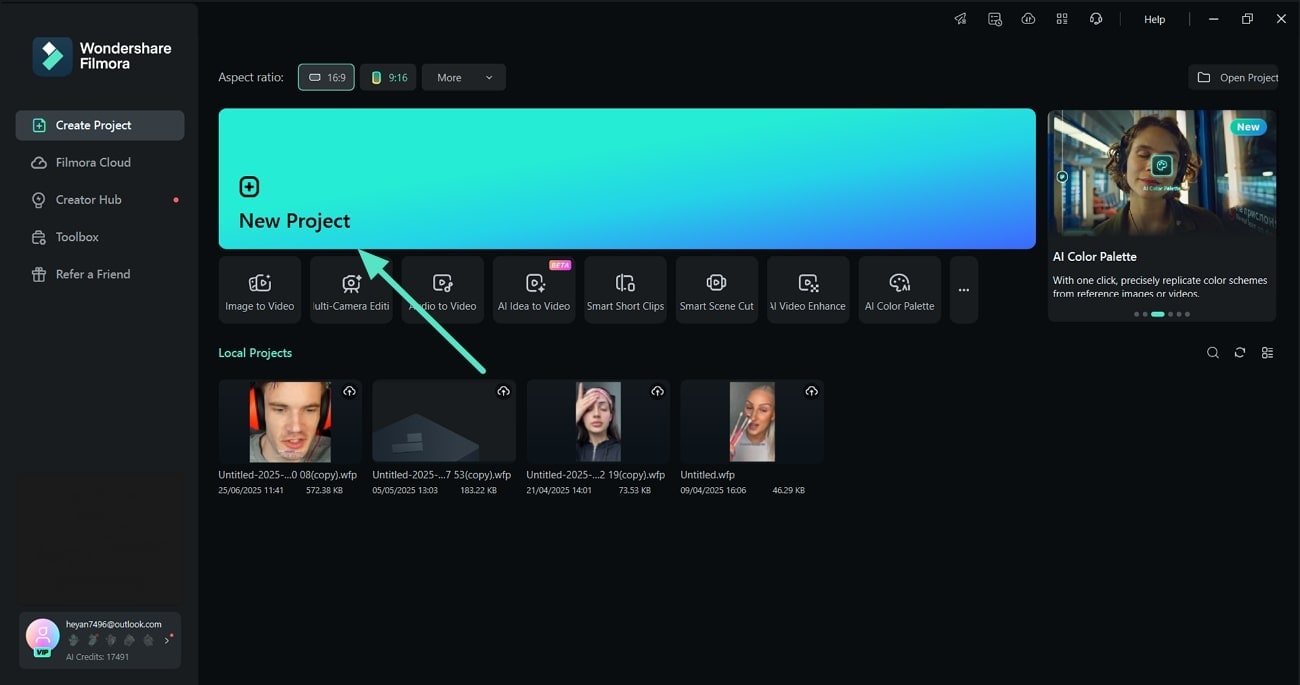Click the Local Projects heading

255,353
